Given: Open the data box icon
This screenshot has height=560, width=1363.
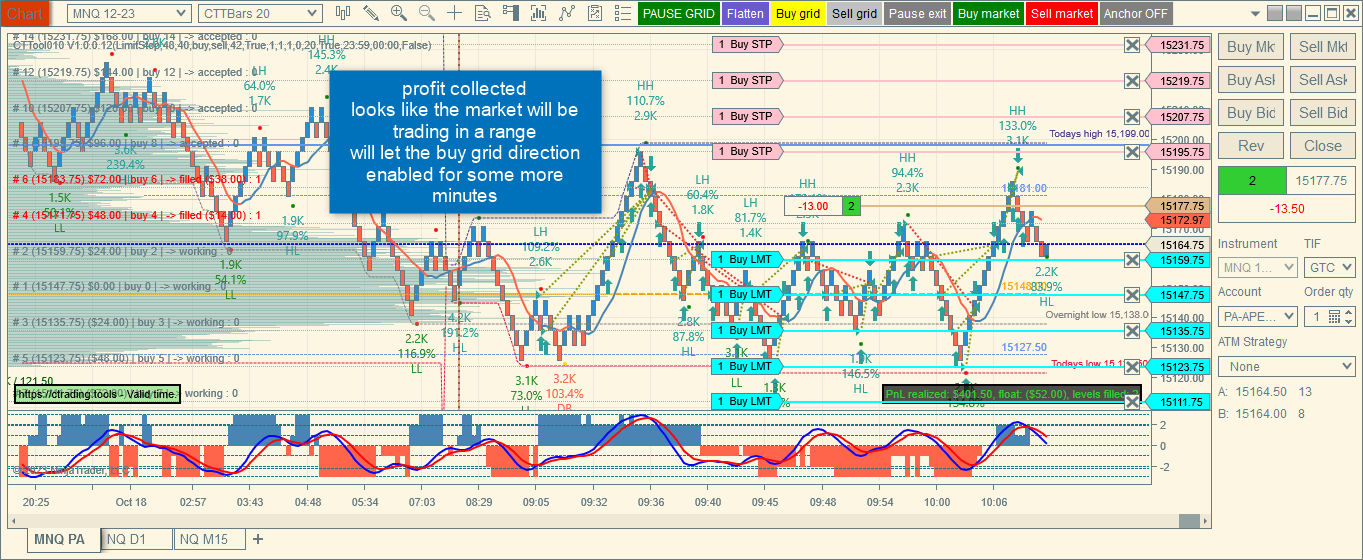Looking at the screenshot, I should coord(483,13).
